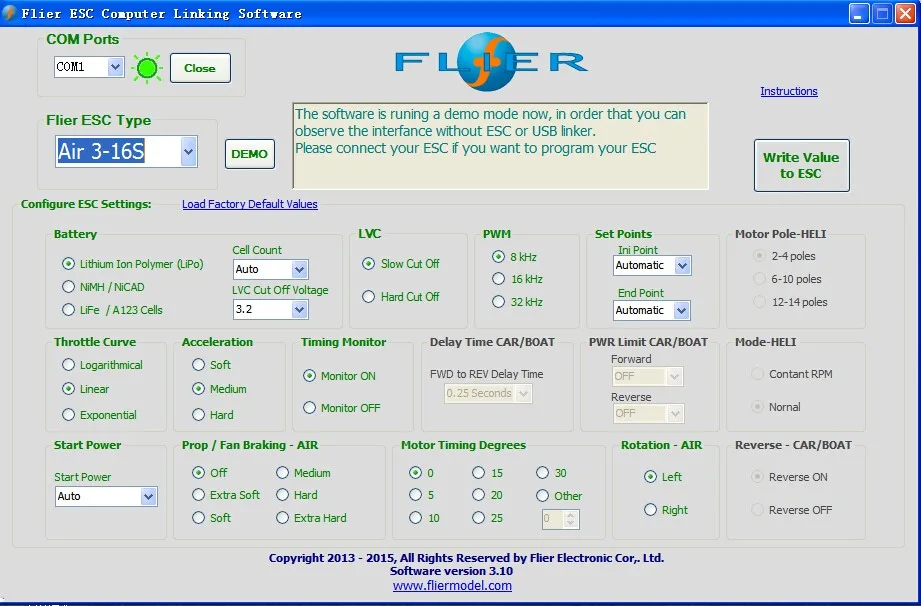
Task: Open LVC Cut Off Voltage dropdown
Action: point(299,310)
